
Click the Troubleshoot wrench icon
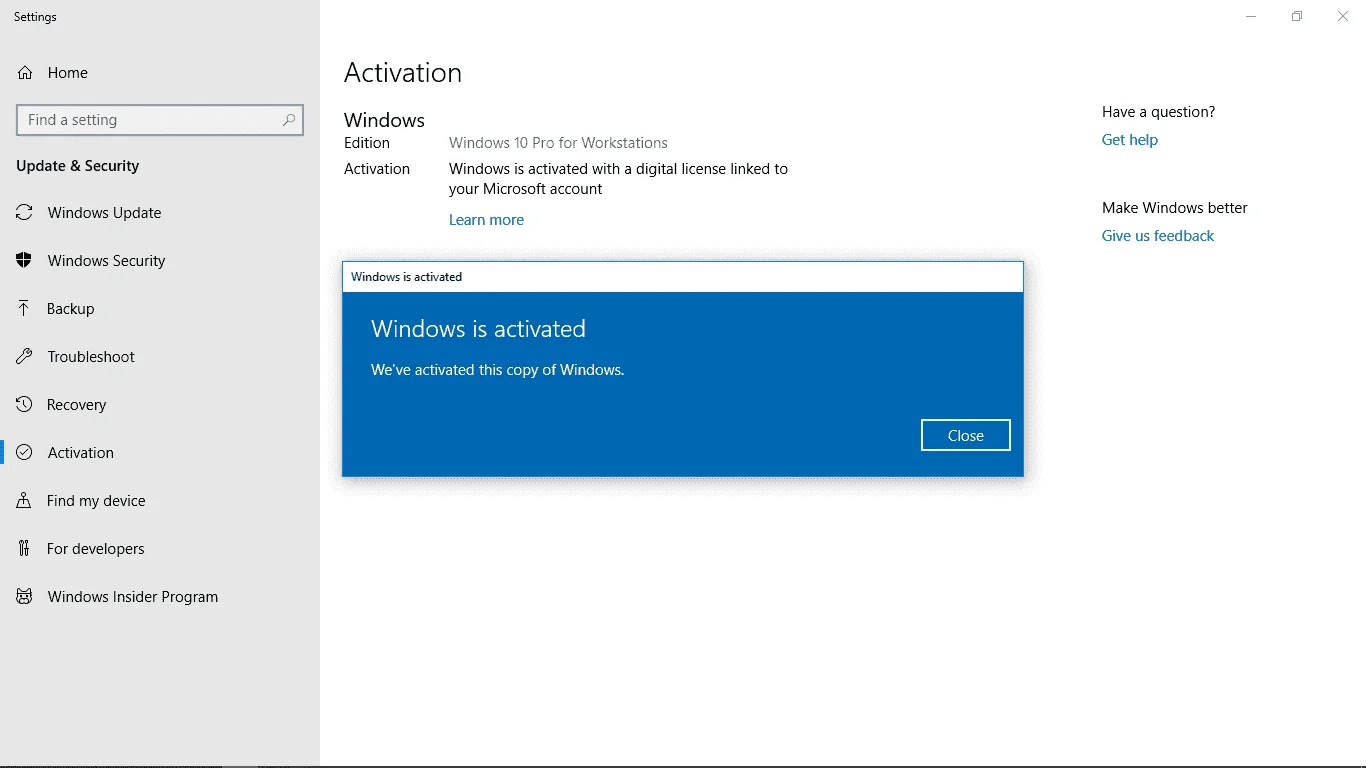pos(25,357)
